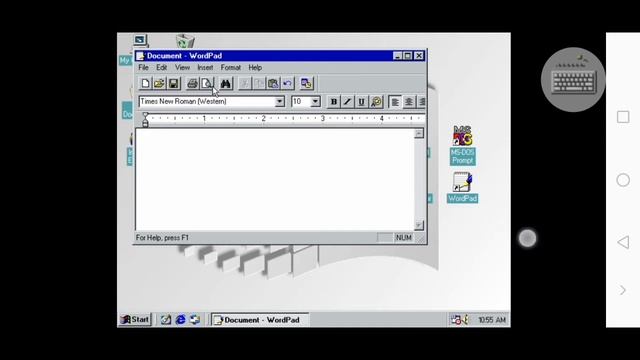Select the WordPad desktop shortcut
Screen dimensions: 640x360
(462, 187)
